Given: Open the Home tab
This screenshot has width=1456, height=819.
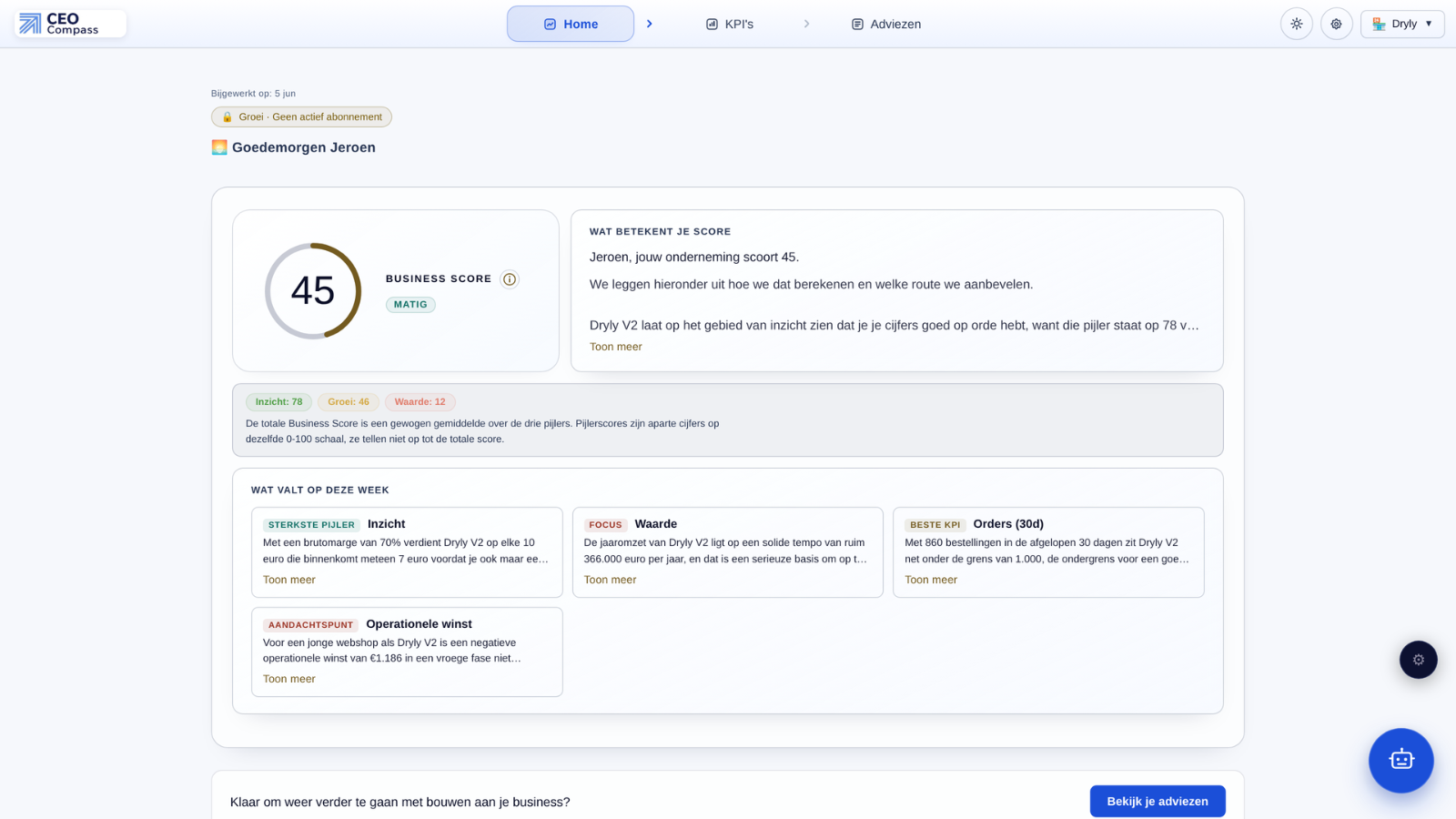Looking at the screenshot, I should pos(571,24).
